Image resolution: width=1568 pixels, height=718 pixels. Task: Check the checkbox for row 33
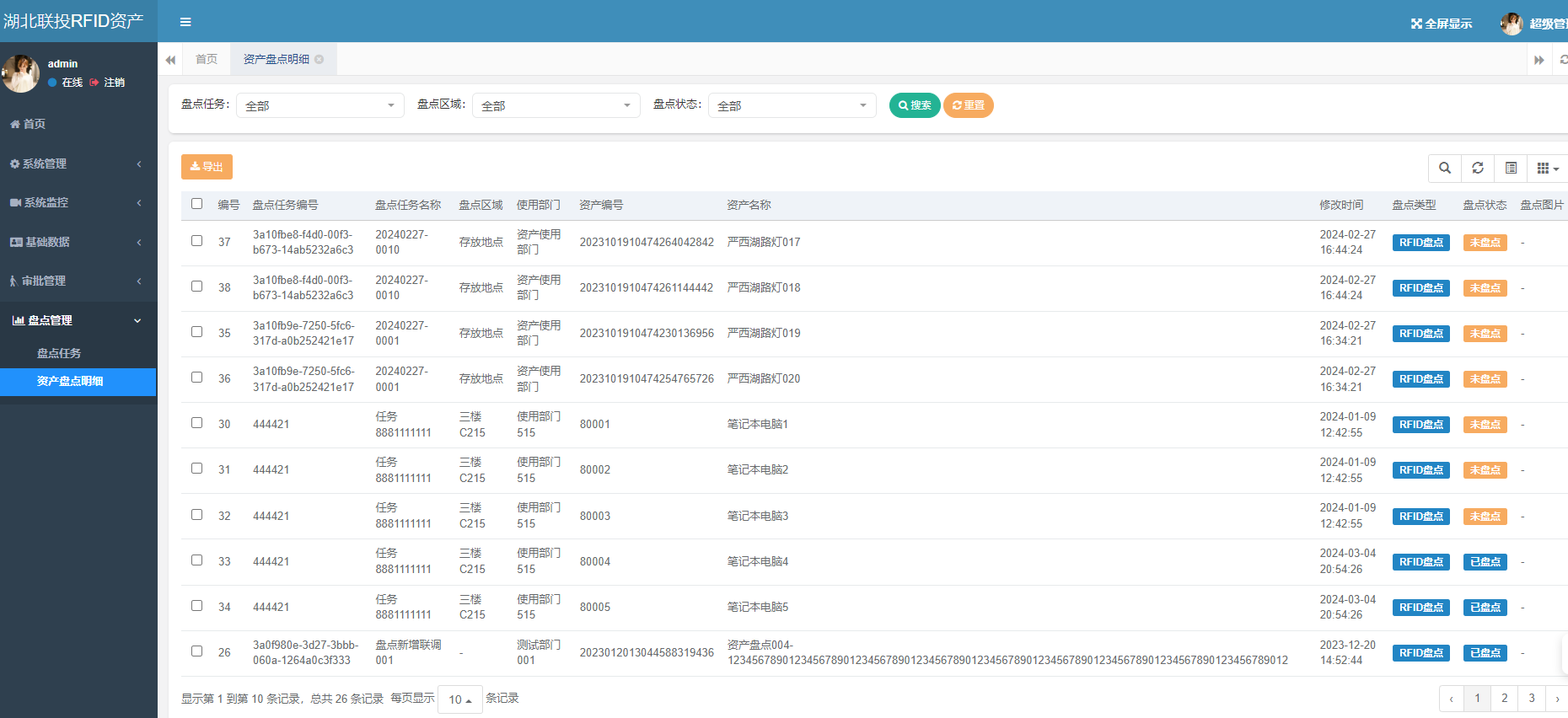click(196, 560)
